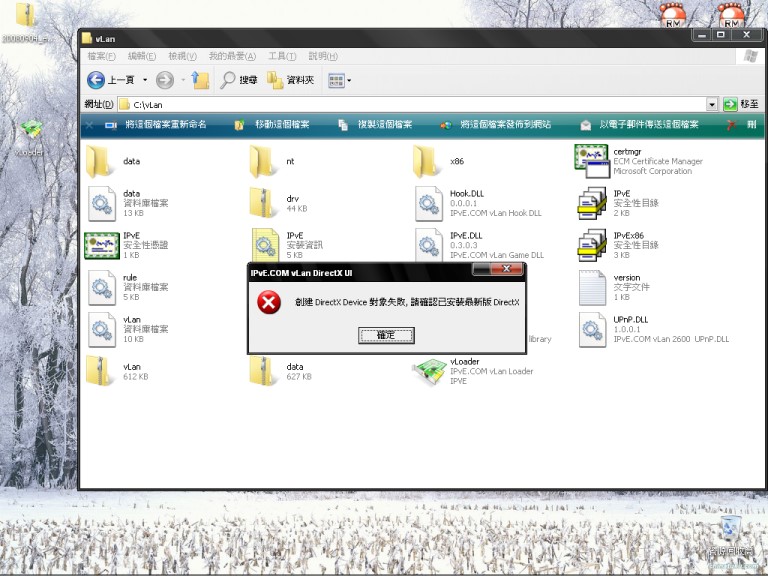This screenshot has height=576, width=768.
Task: Select the drv zipped folder icon
Action: (264, 203)
